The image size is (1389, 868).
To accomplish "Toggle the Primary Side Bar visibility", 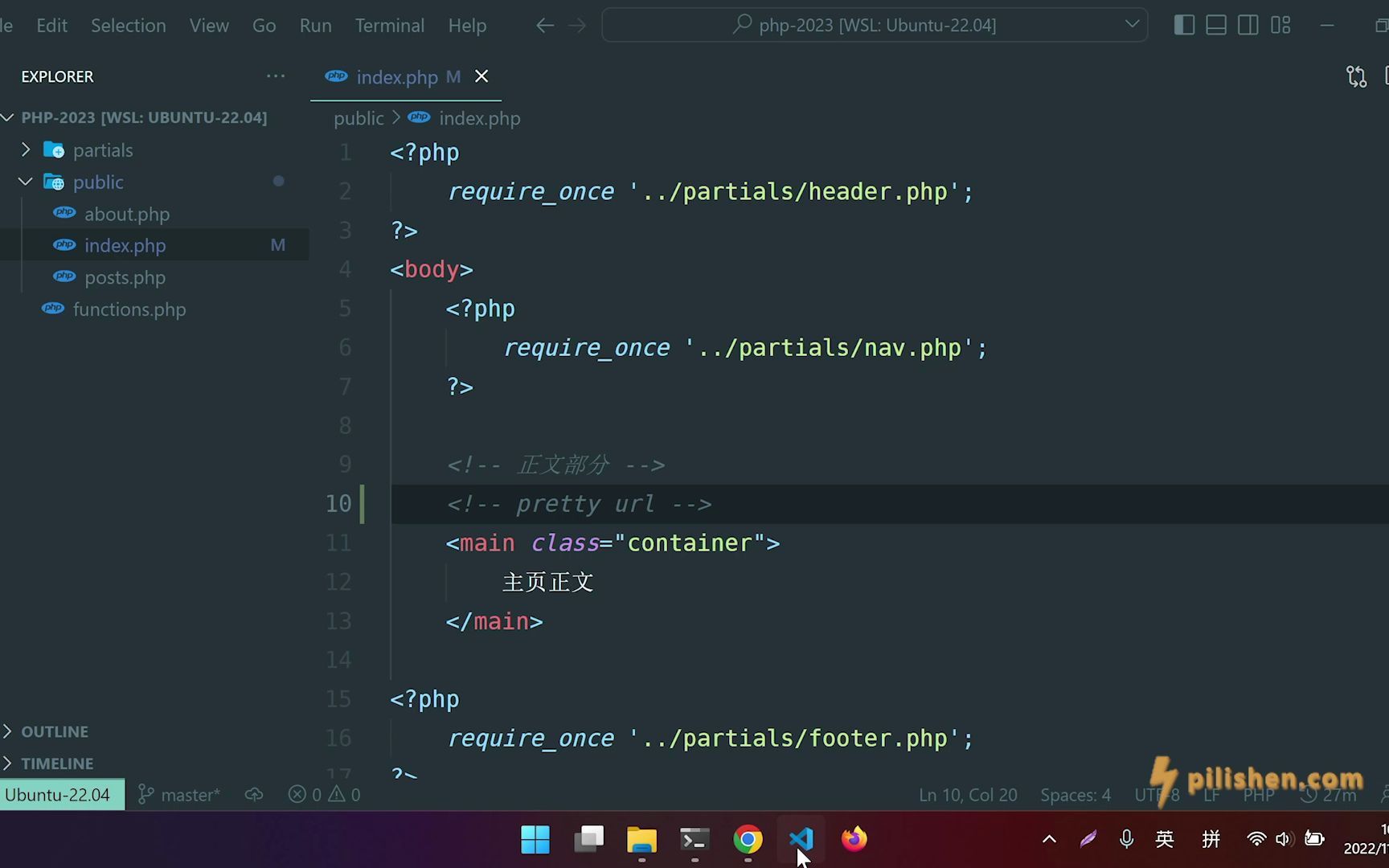I will tap(1183, 25).
